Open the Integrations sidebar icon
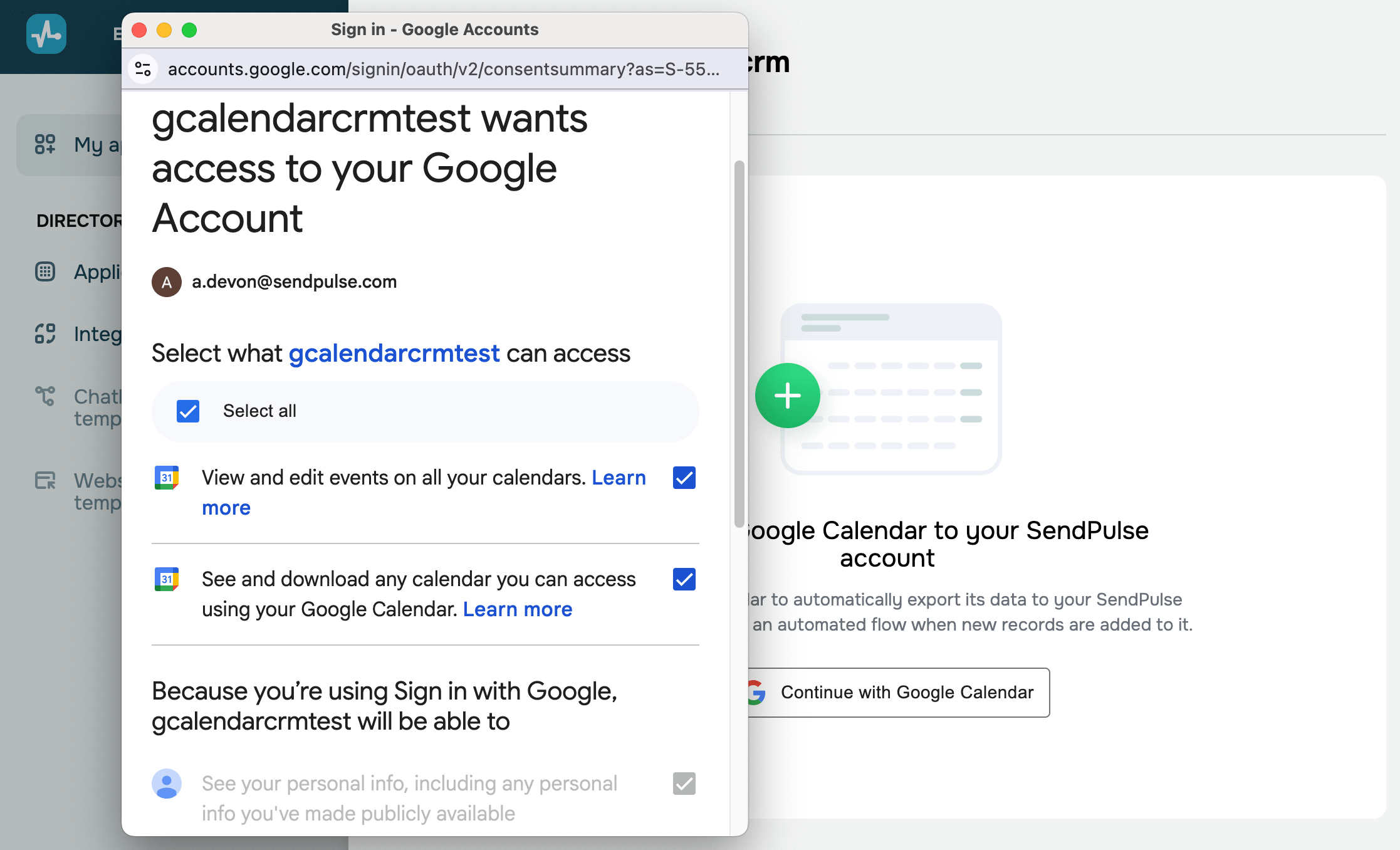The height and width of the screenshot is (850, 1400). click(45, 333)
